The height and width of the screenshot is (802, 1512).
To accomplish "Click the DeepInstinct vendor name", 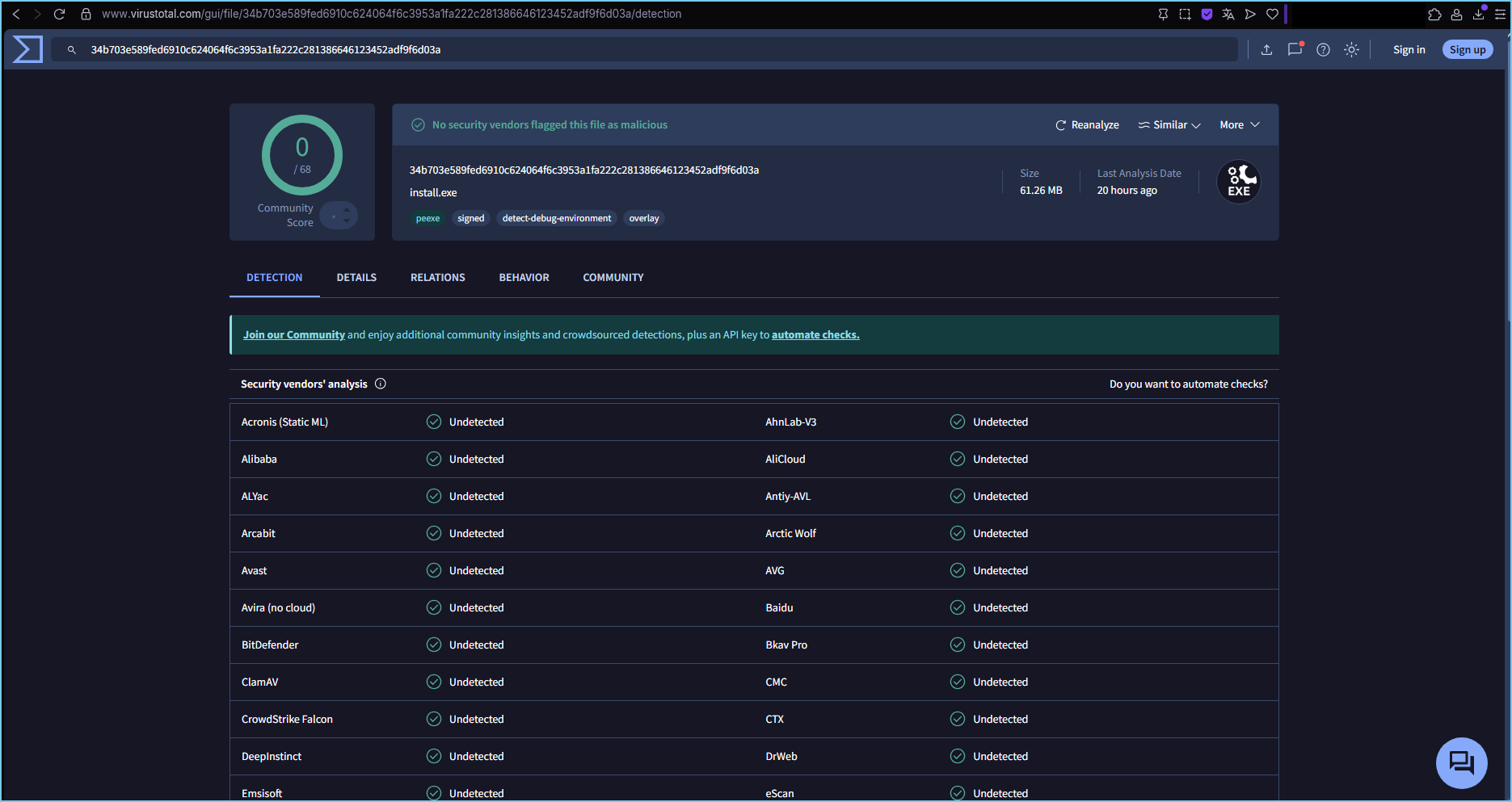I will [x=272, y=756].
